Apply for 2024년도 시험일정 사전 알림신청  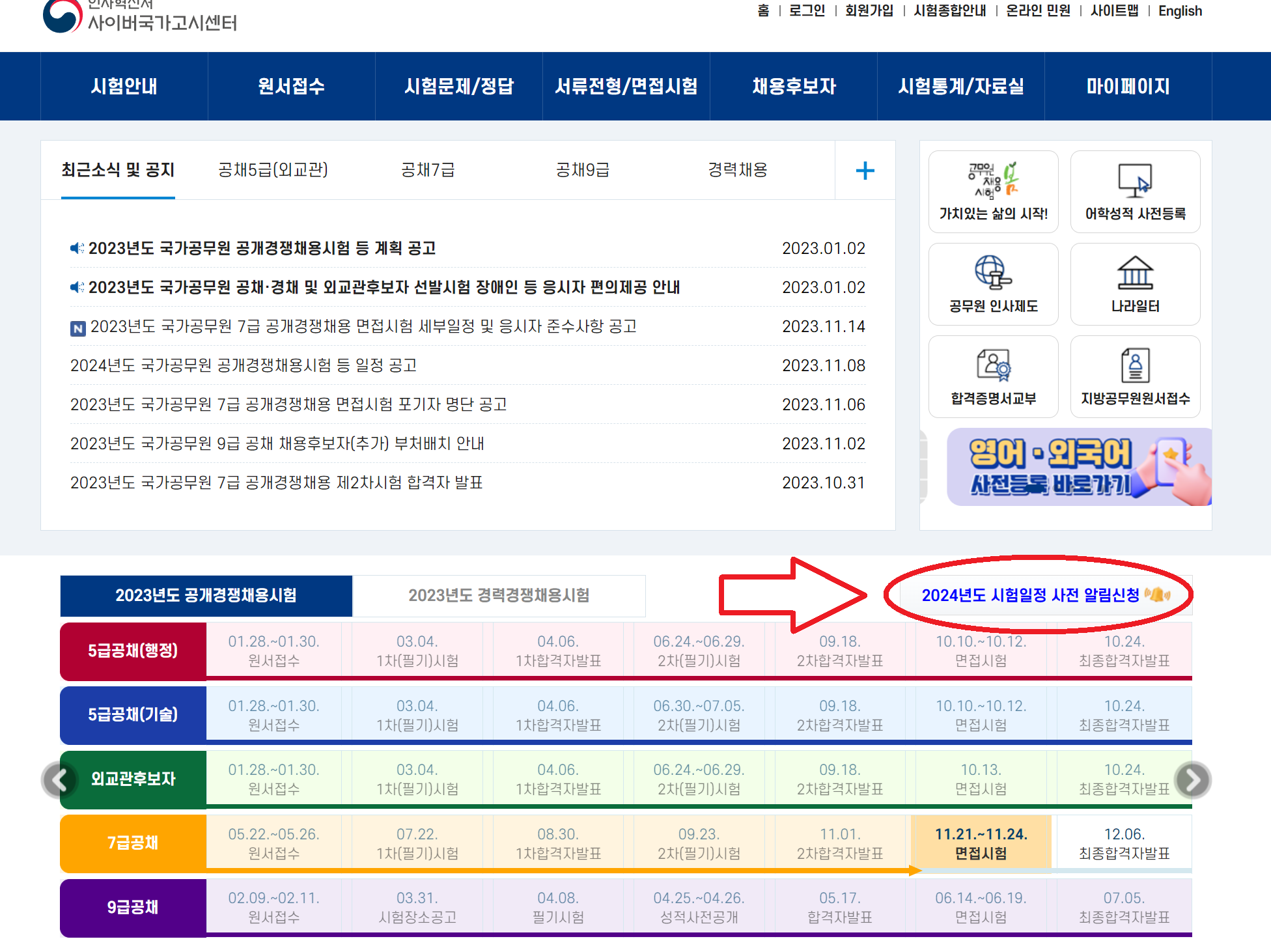1031,595
